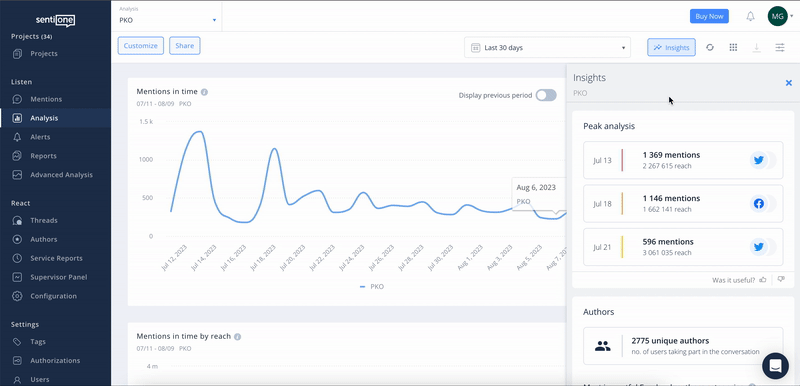
Task: Open the filter sliders icon
Action: click(780, 47)
